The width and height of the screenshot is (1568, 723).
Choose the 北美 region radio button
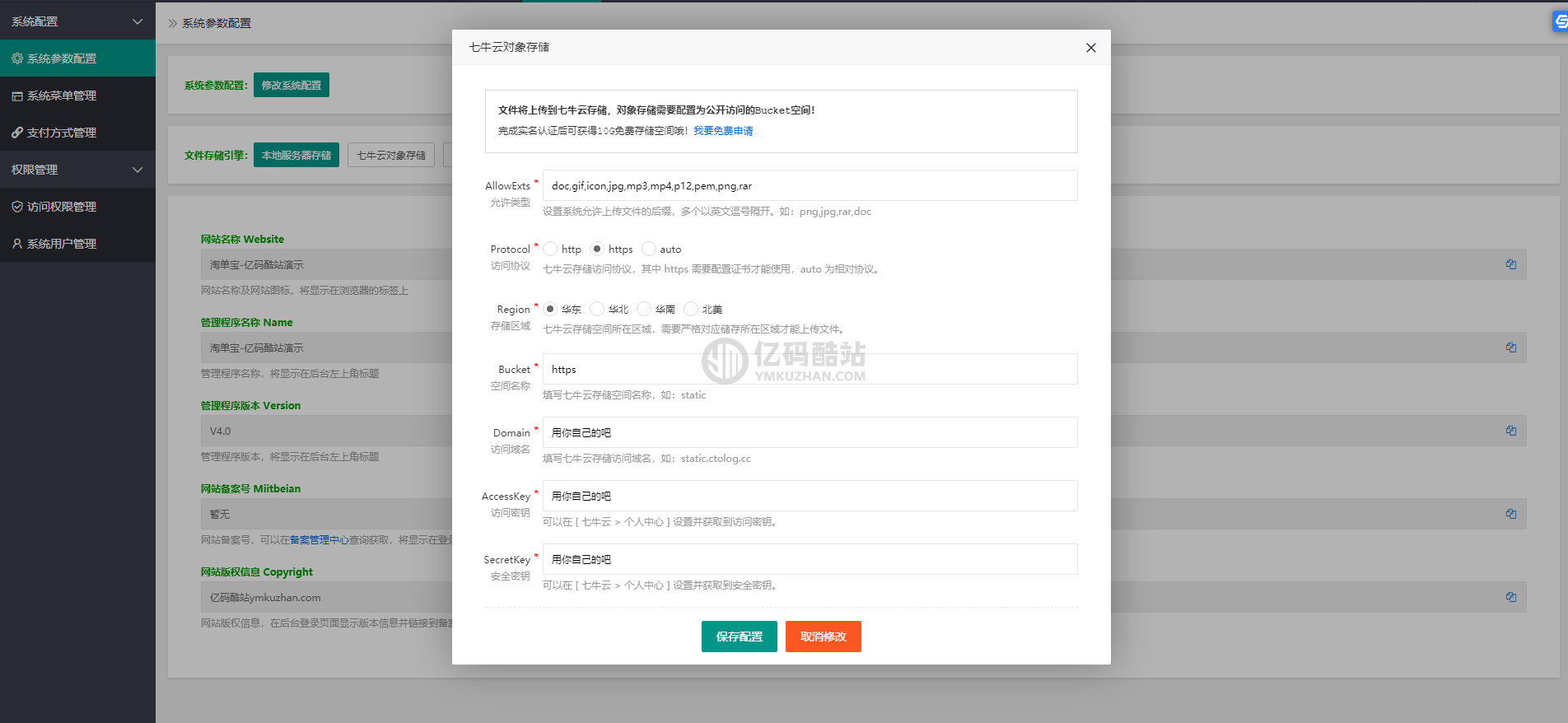pyautogui.click(x=691, y=309)
